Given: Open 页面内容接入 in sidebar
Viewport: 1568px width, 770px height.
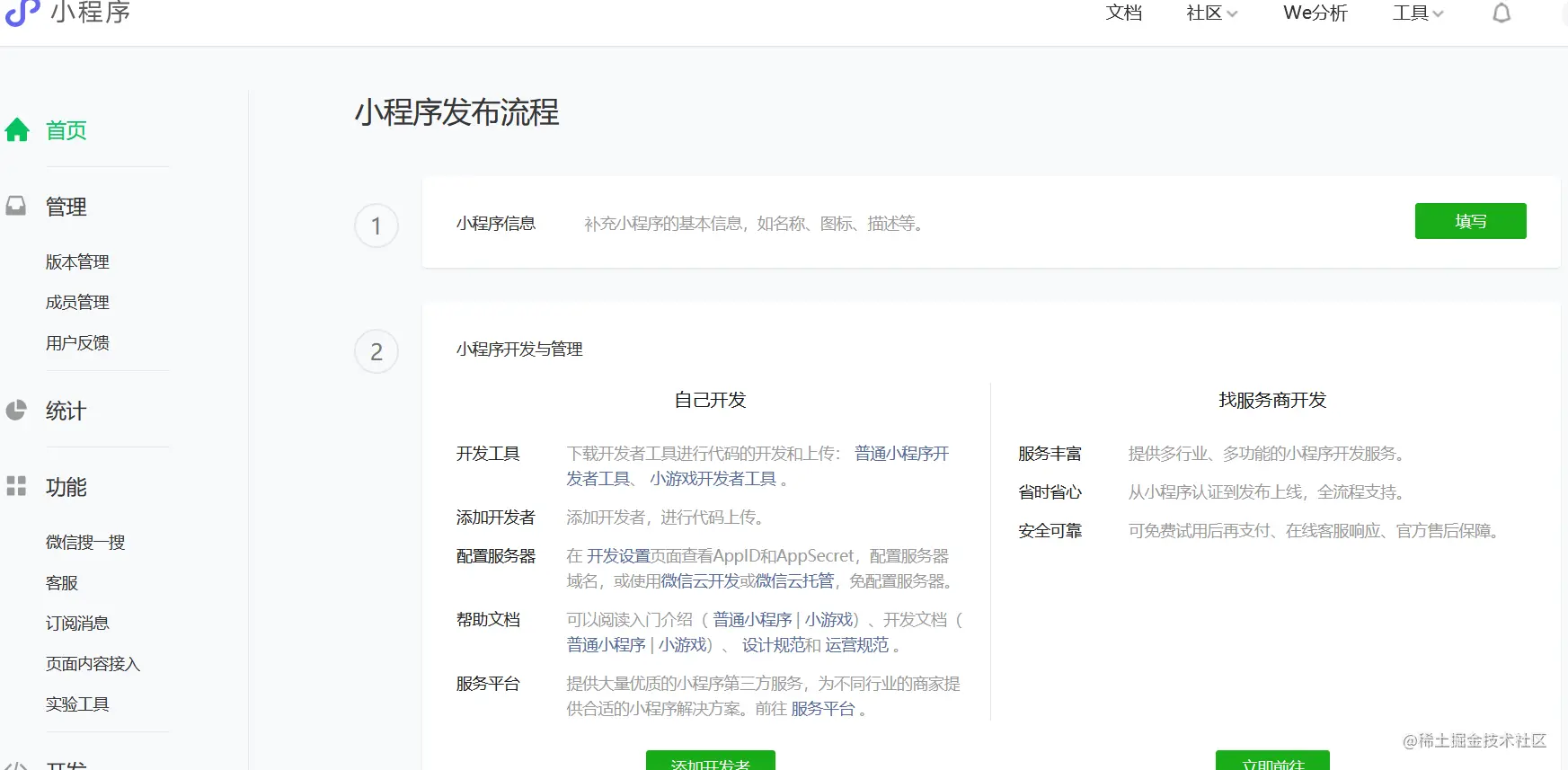Looking at the screenshot, I should pyautogui.click(x=93, y=663).
